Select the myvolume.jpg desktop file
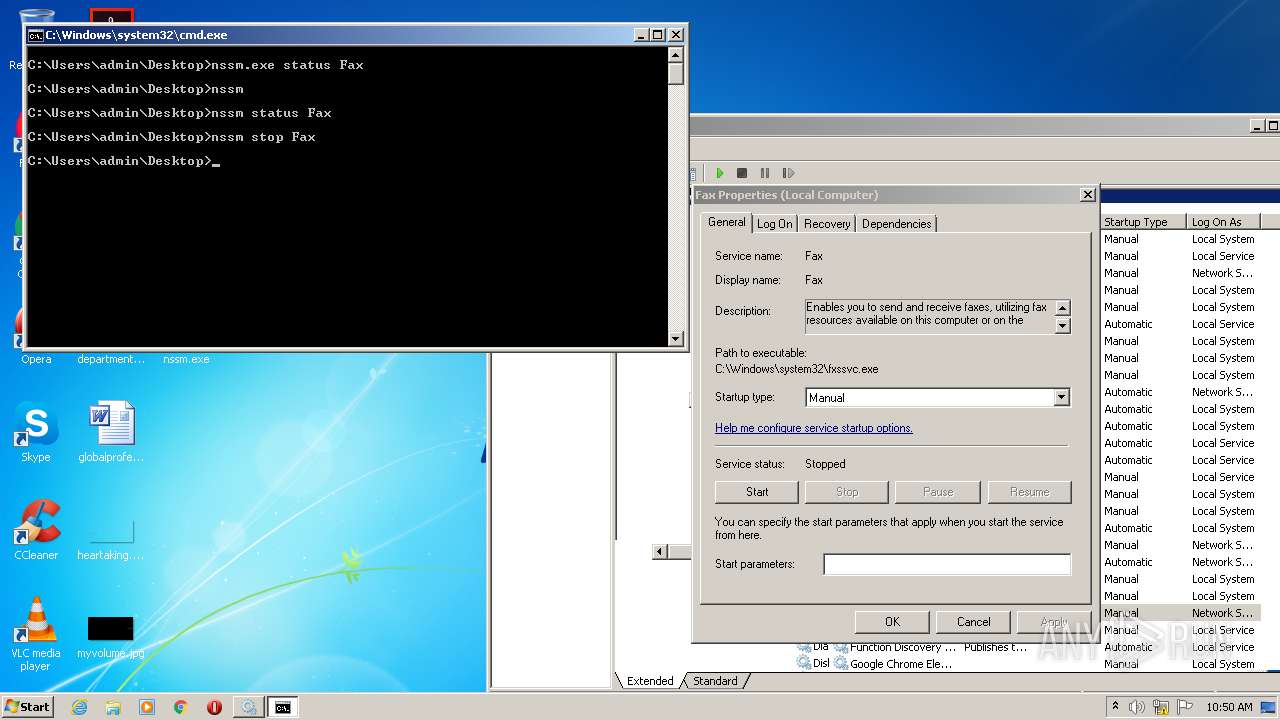The image size is (1280, 720). point(111,637)
